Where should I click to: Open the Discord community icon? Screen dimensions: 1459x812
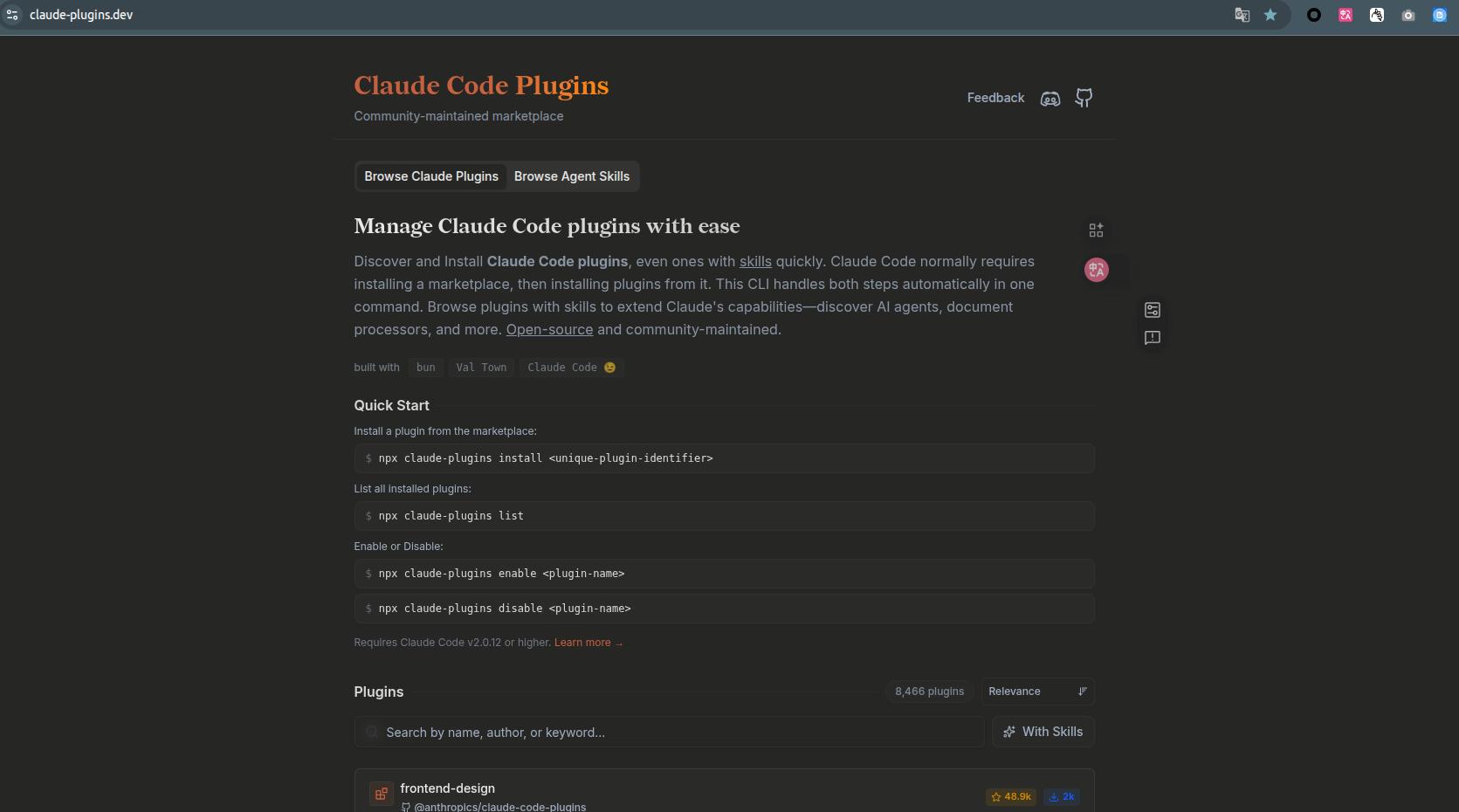[1050, 99]
